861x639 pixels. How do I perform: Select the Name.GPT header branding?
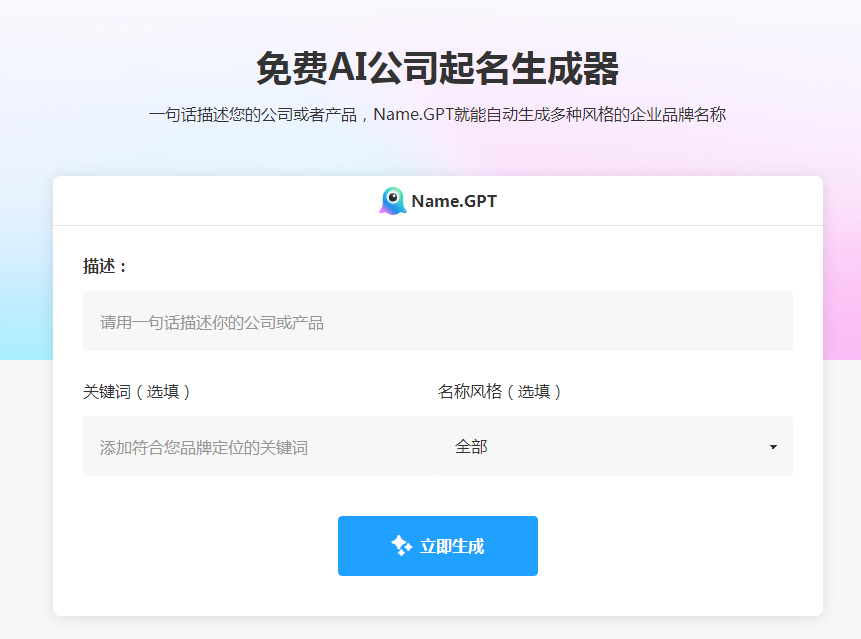tap(438, 200)
